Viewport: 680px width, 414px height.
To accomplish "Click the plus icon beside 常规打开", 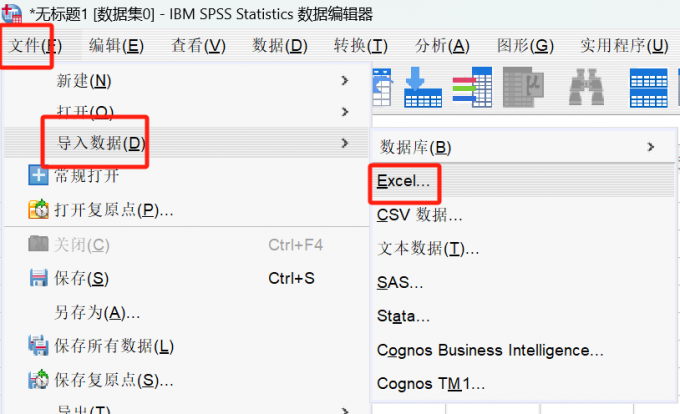I will 38,176.
